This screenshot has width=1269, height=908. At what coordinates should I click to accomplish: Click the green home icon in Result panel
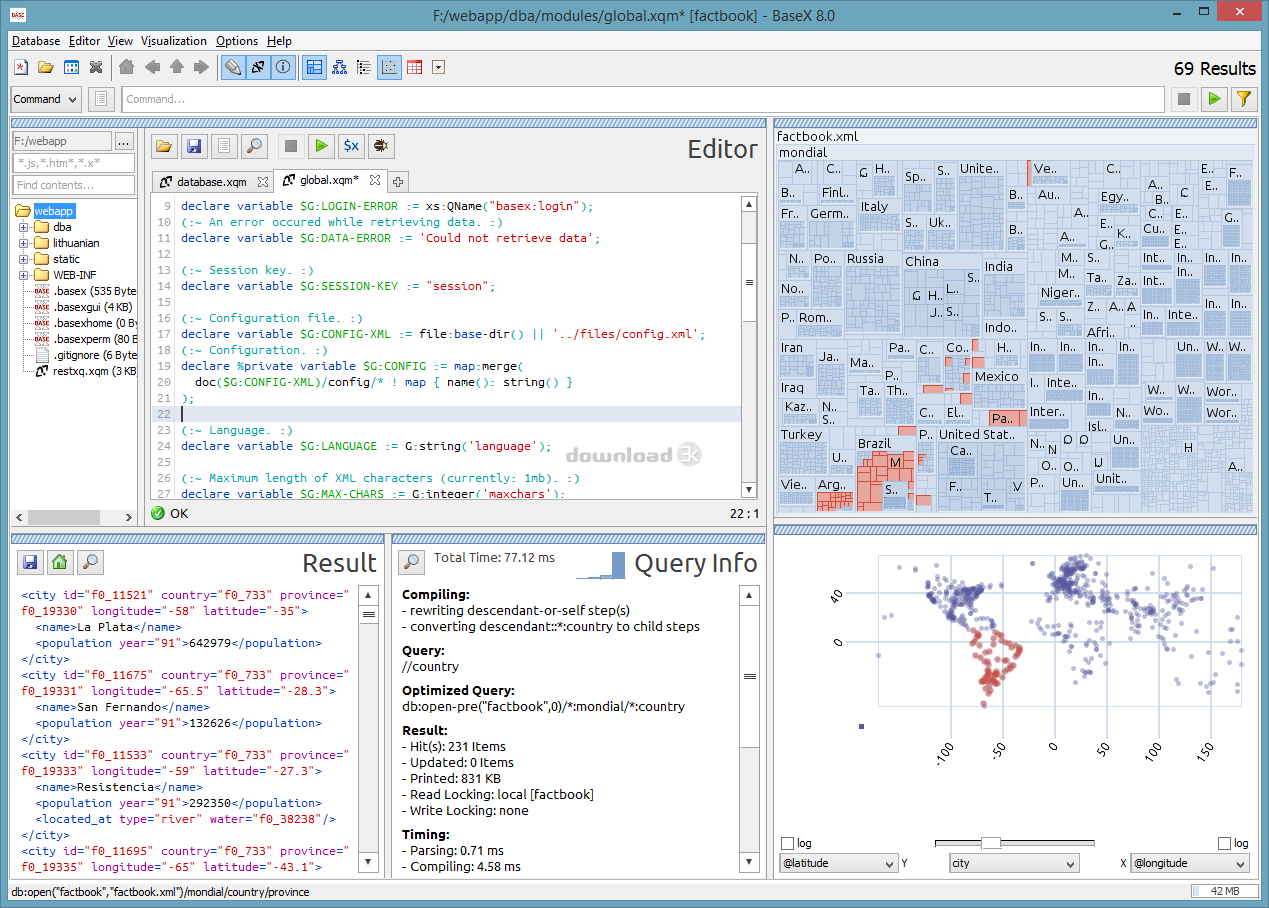pyautogui.click(x=60, y=562)
